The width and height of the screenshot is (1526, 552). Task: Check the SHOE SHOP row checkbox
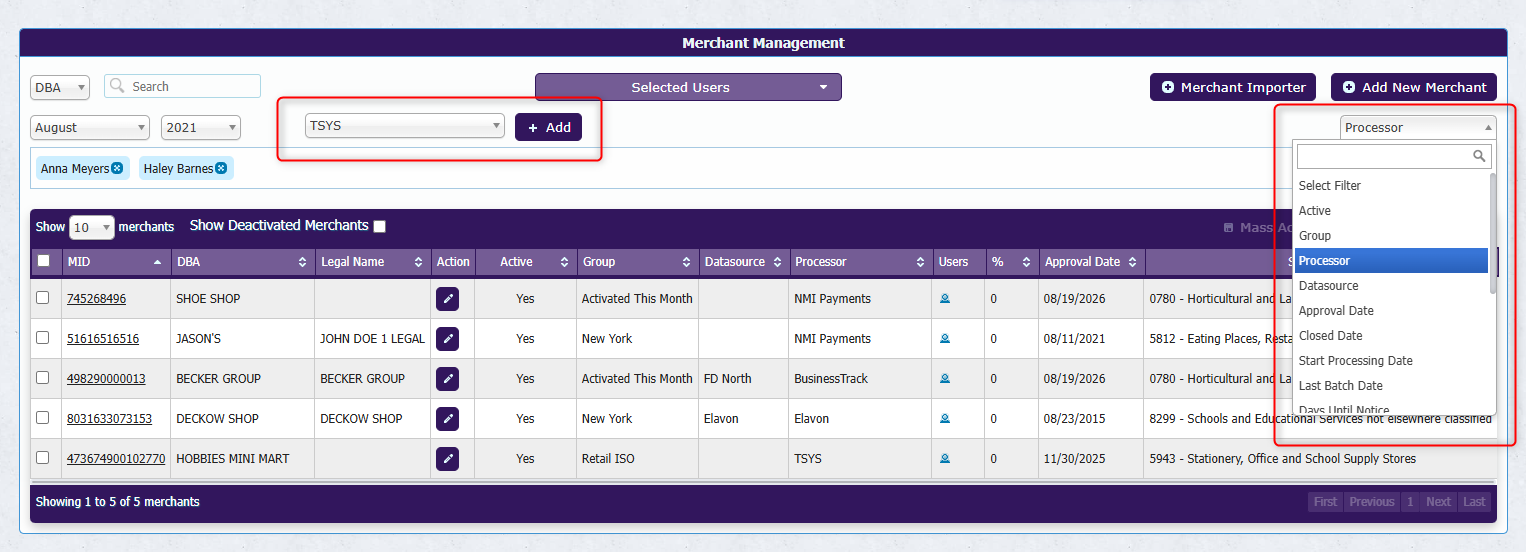point(43,298)
